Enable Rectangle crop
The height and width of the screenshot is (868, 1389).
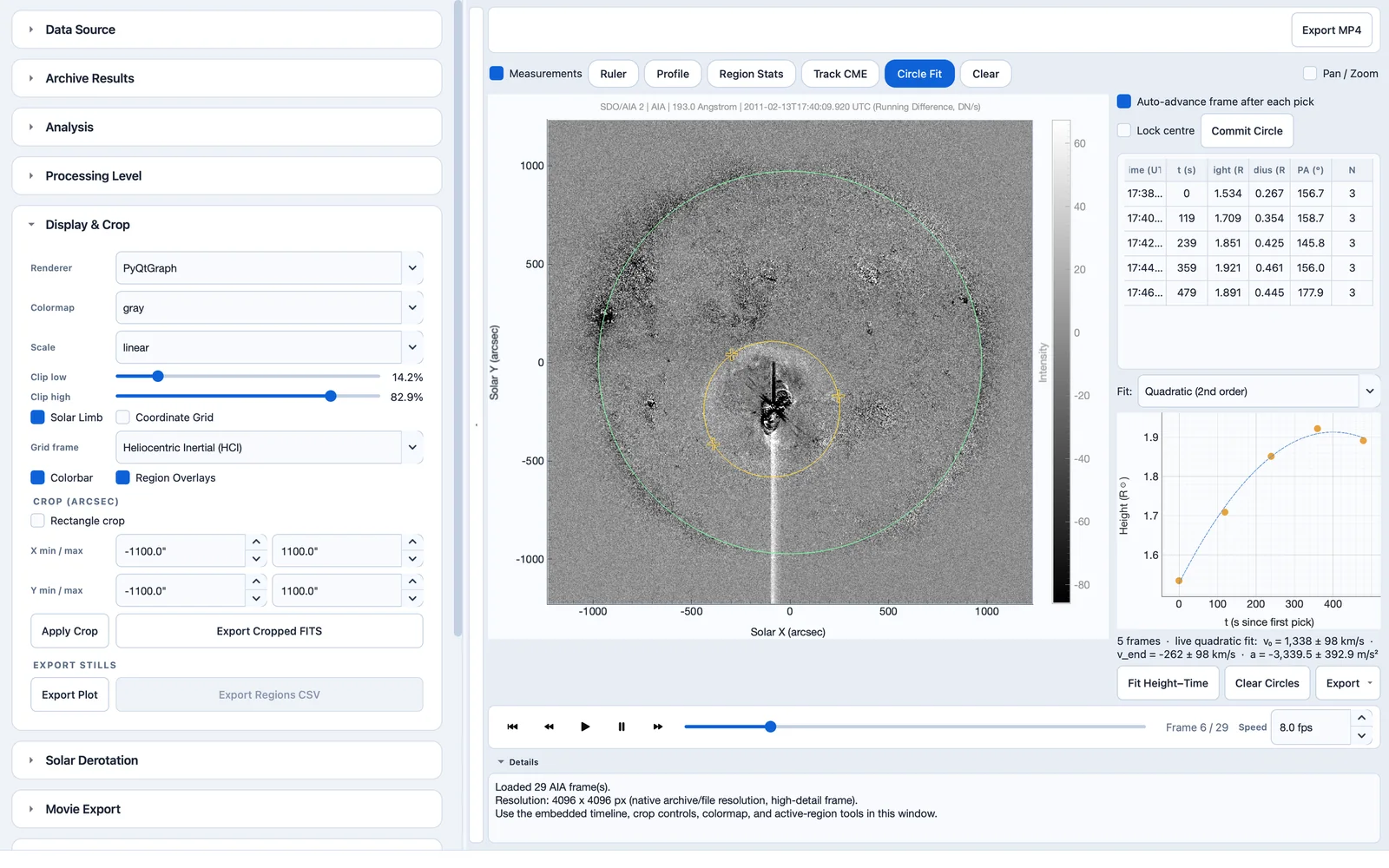37,521
